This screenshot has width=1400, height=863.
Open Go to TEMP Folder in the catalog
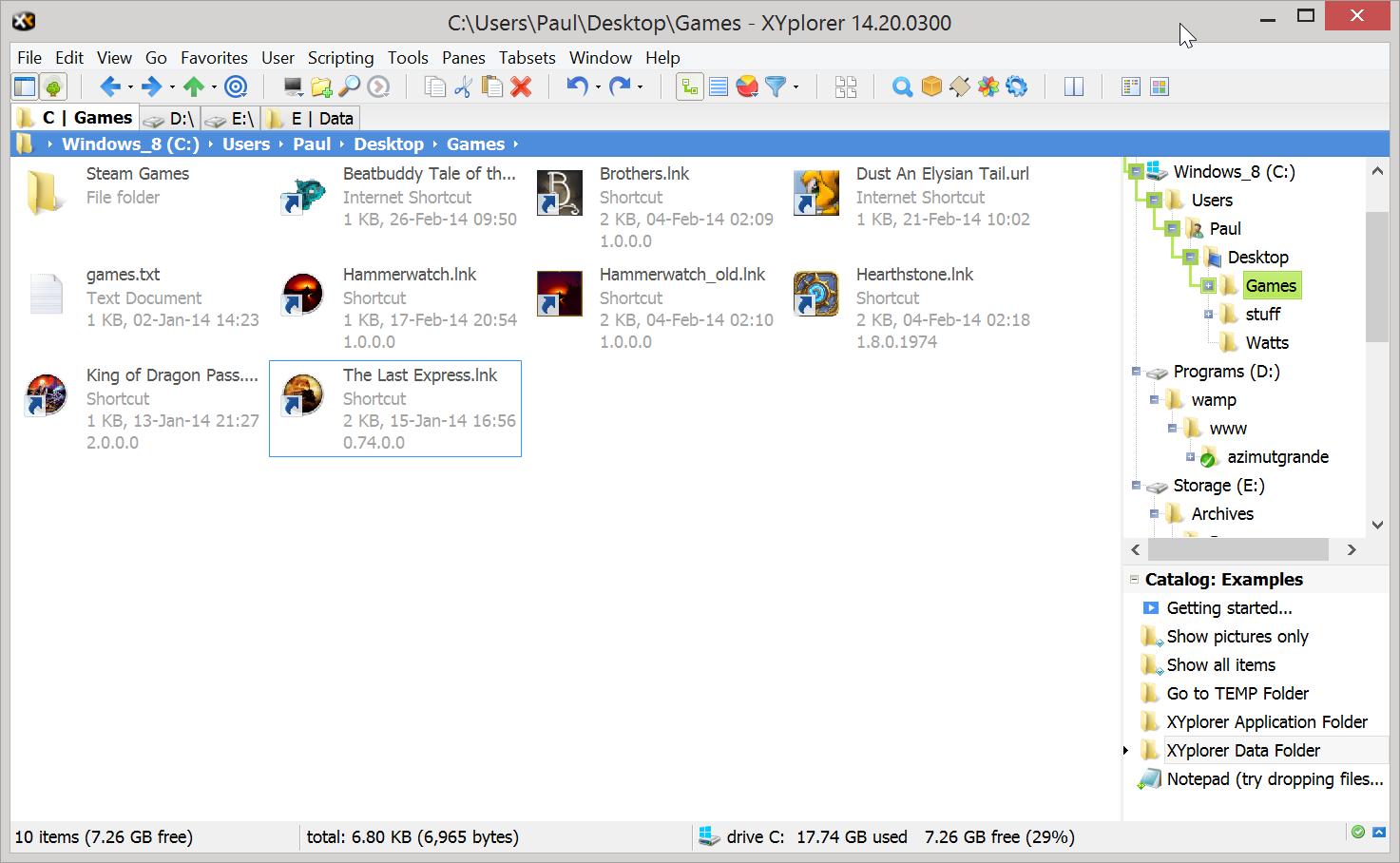pyautogui.click(x=1236, y=693)
